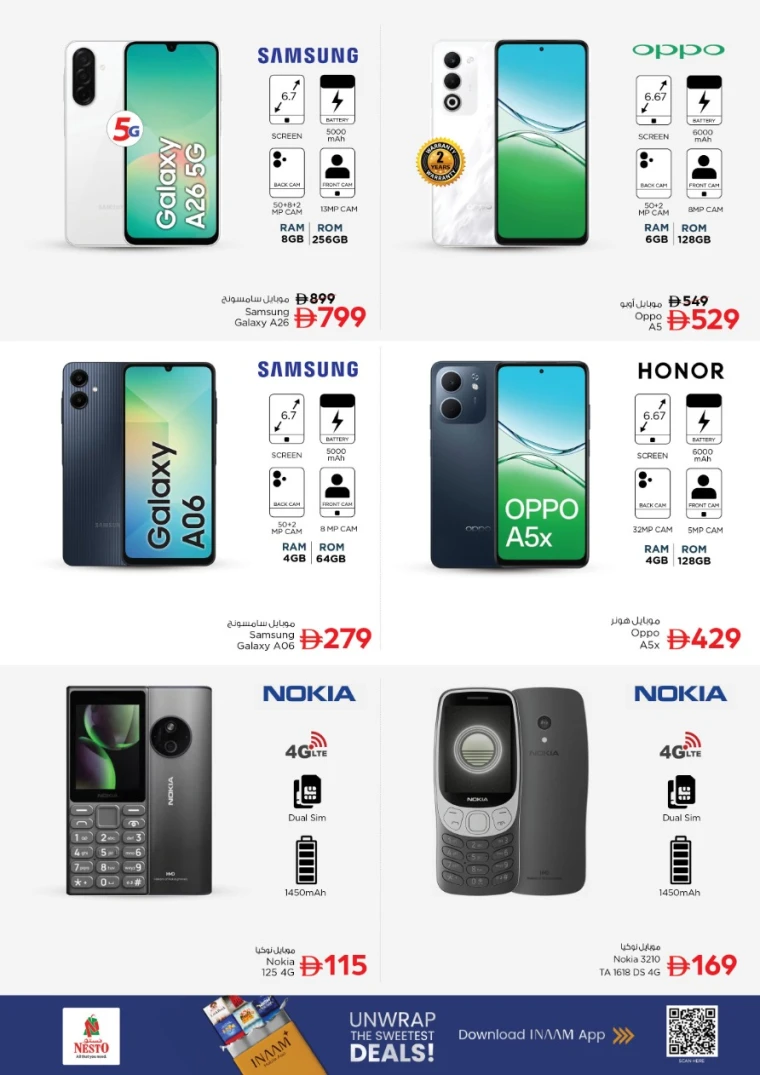Click the 6000 mAh battery icon for Oppo A5

pos(704,100)
